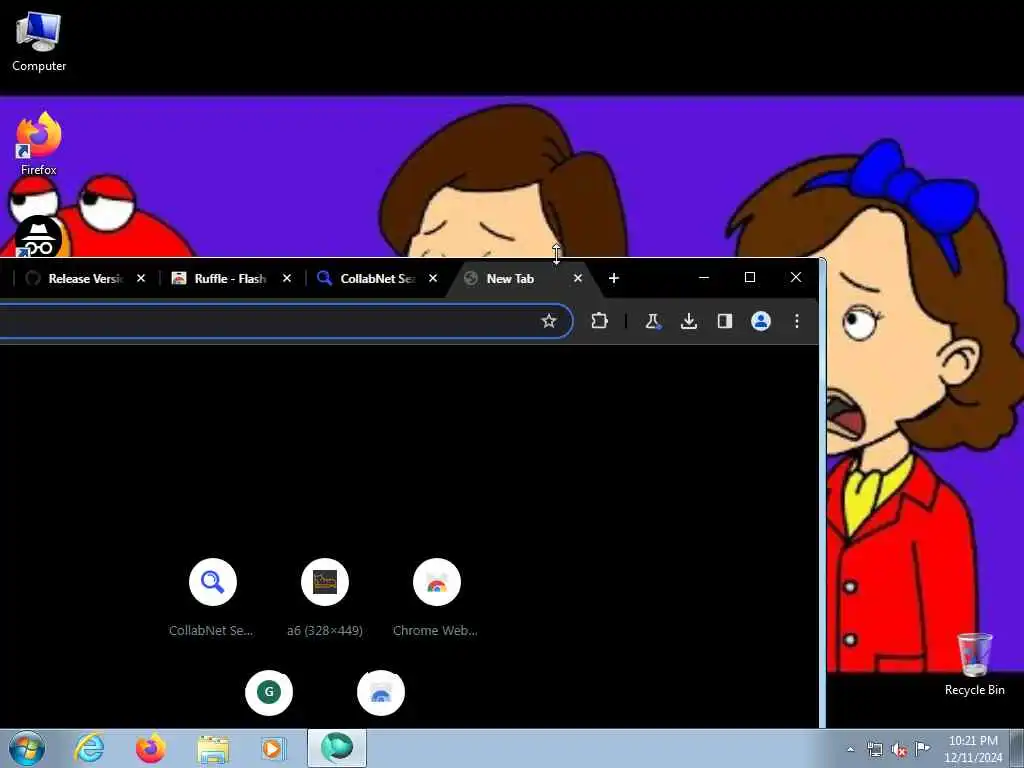Open the muted volume tray icon
The height and width of the screenshot is (768, 1024).
[x=899, y=750]
